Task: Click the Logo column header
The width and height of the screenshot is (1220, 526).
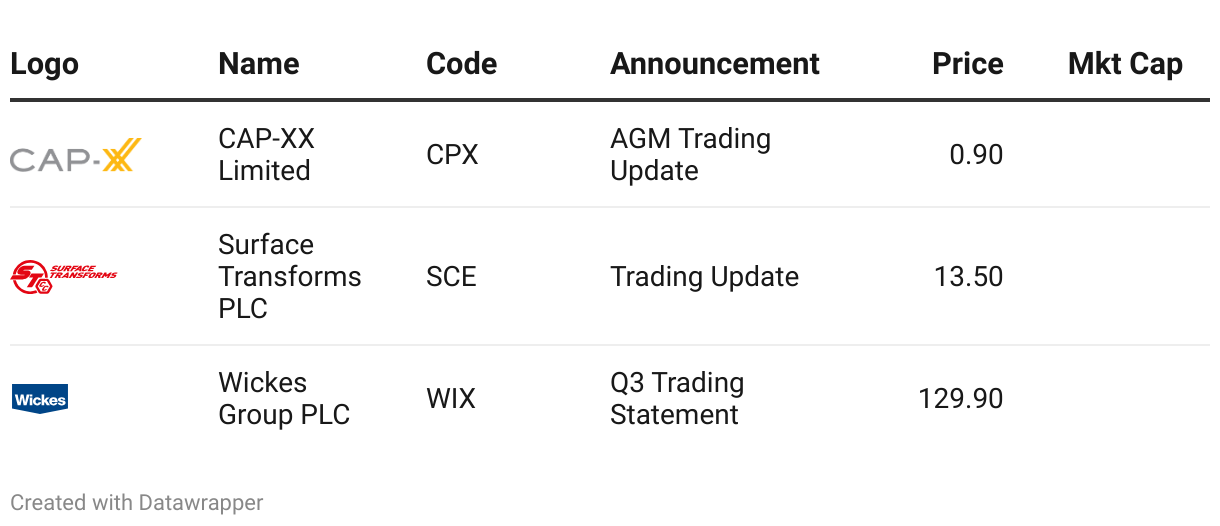Action: point(44,64)
